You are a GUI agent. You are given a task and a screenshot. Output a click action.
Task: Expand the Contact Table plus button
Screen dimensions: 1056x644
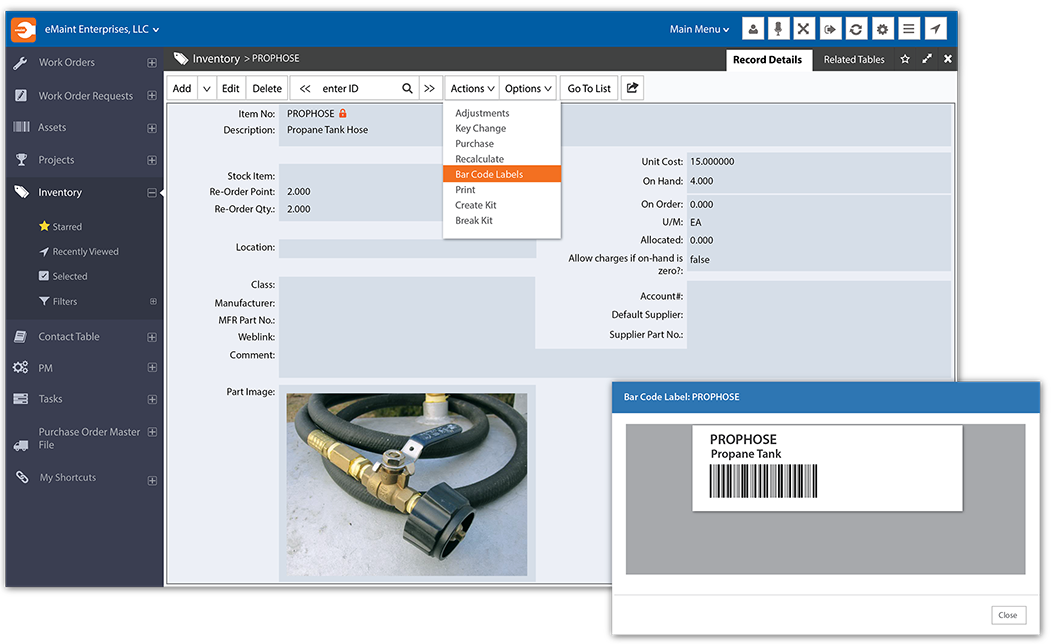click(x=152, y=337)
